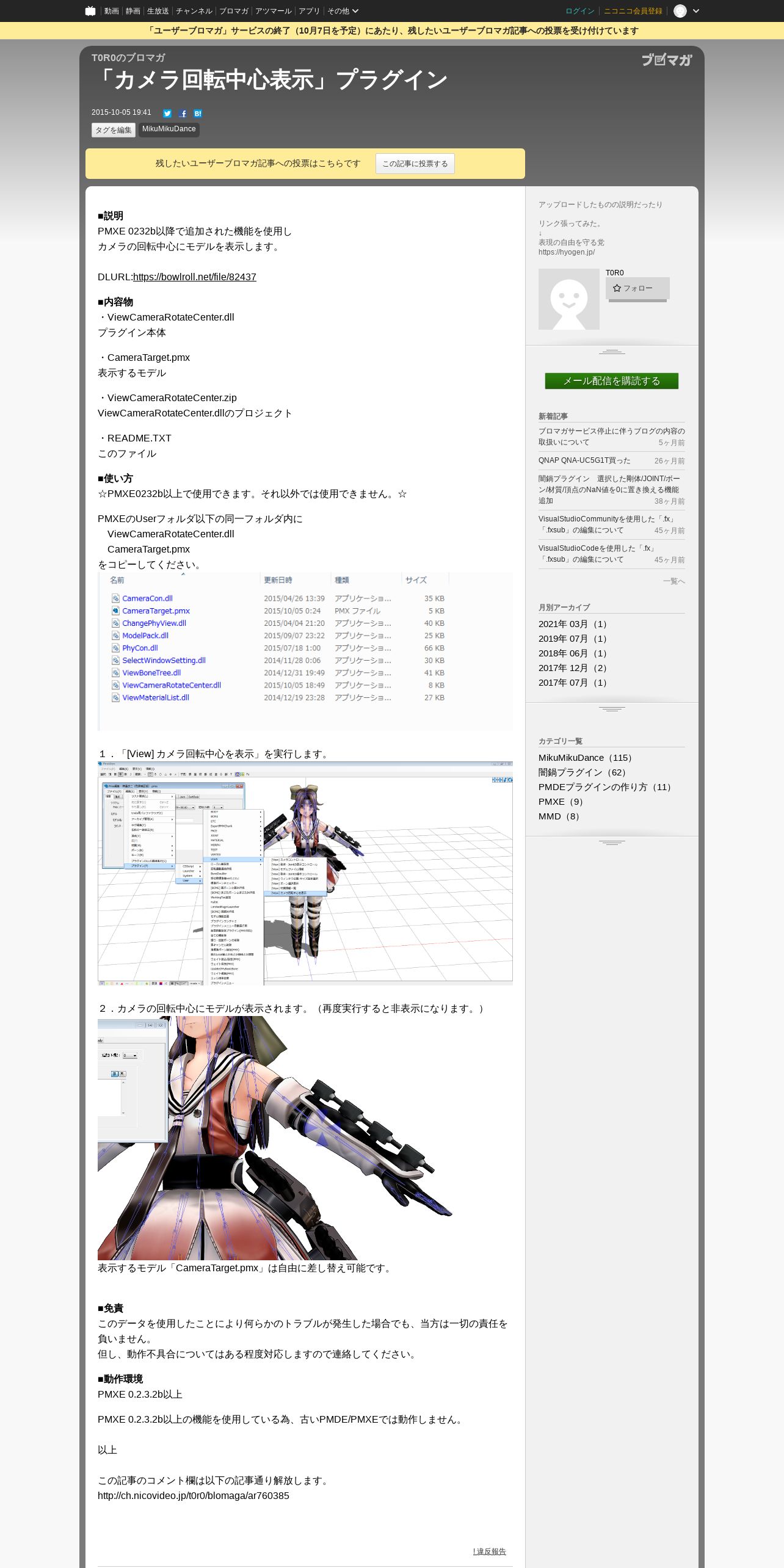Open user account avatar icon

click(680, 11)
